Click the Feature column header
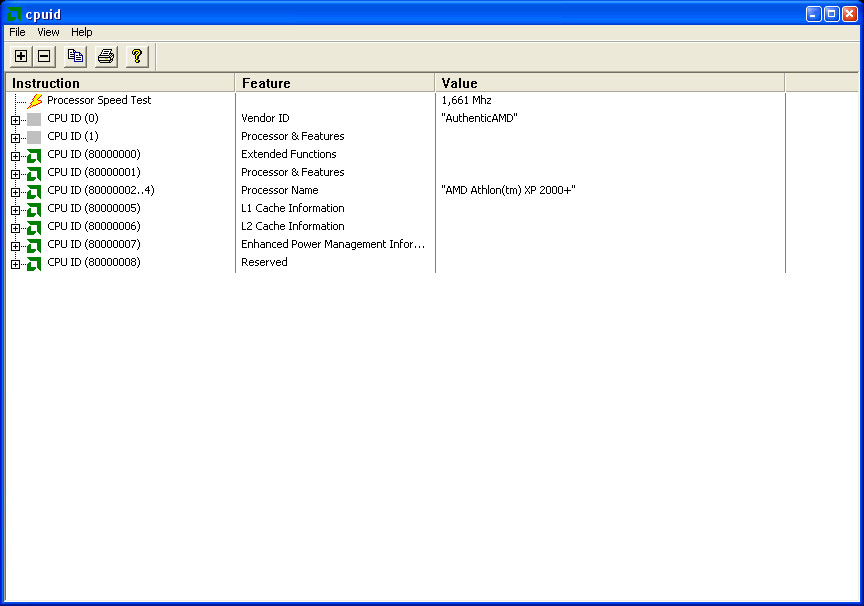 pos(335,83)
